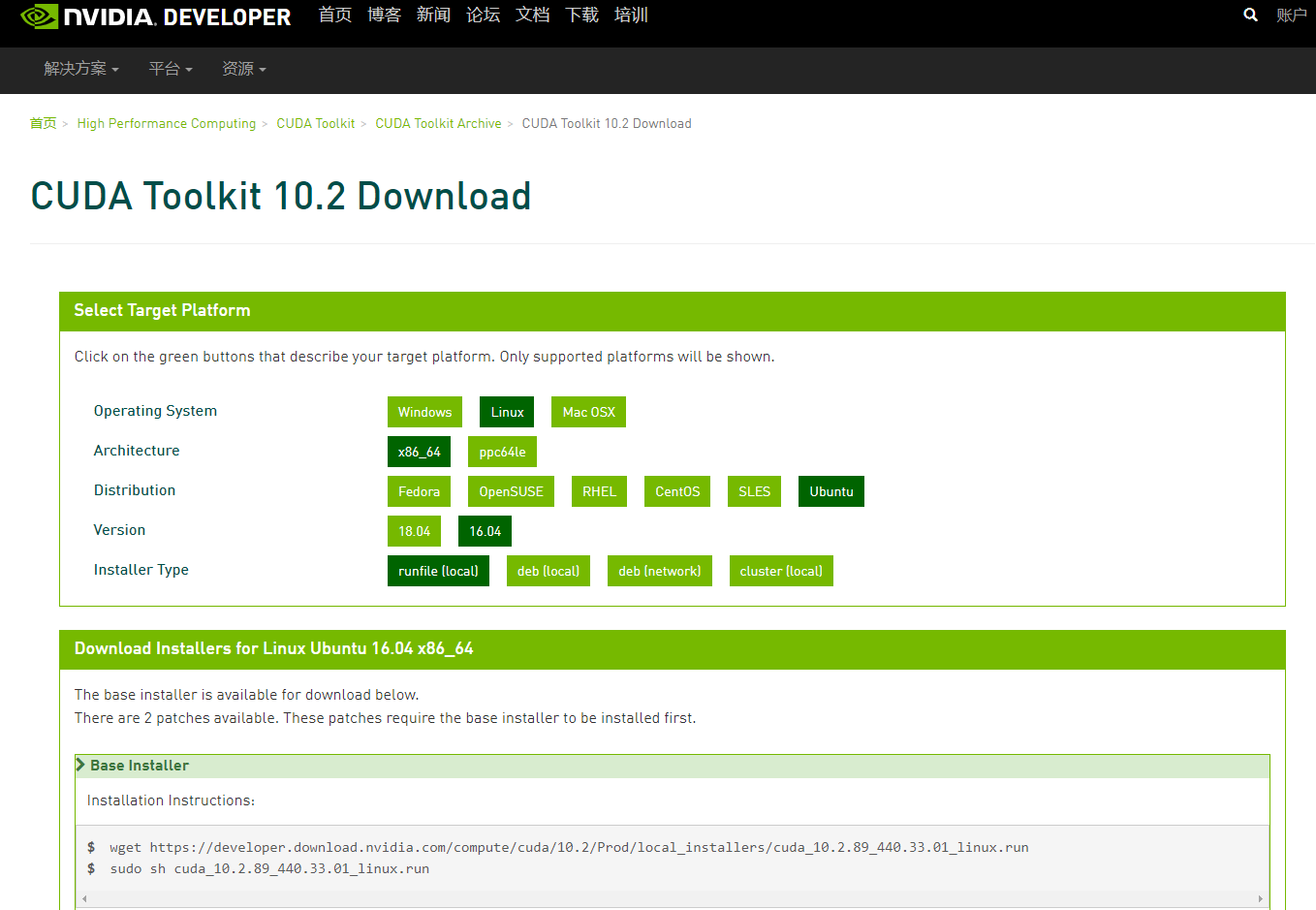Open CUDA Toolkit Archive breadcrumb
1316x910 pixels.
pos(438,123)
